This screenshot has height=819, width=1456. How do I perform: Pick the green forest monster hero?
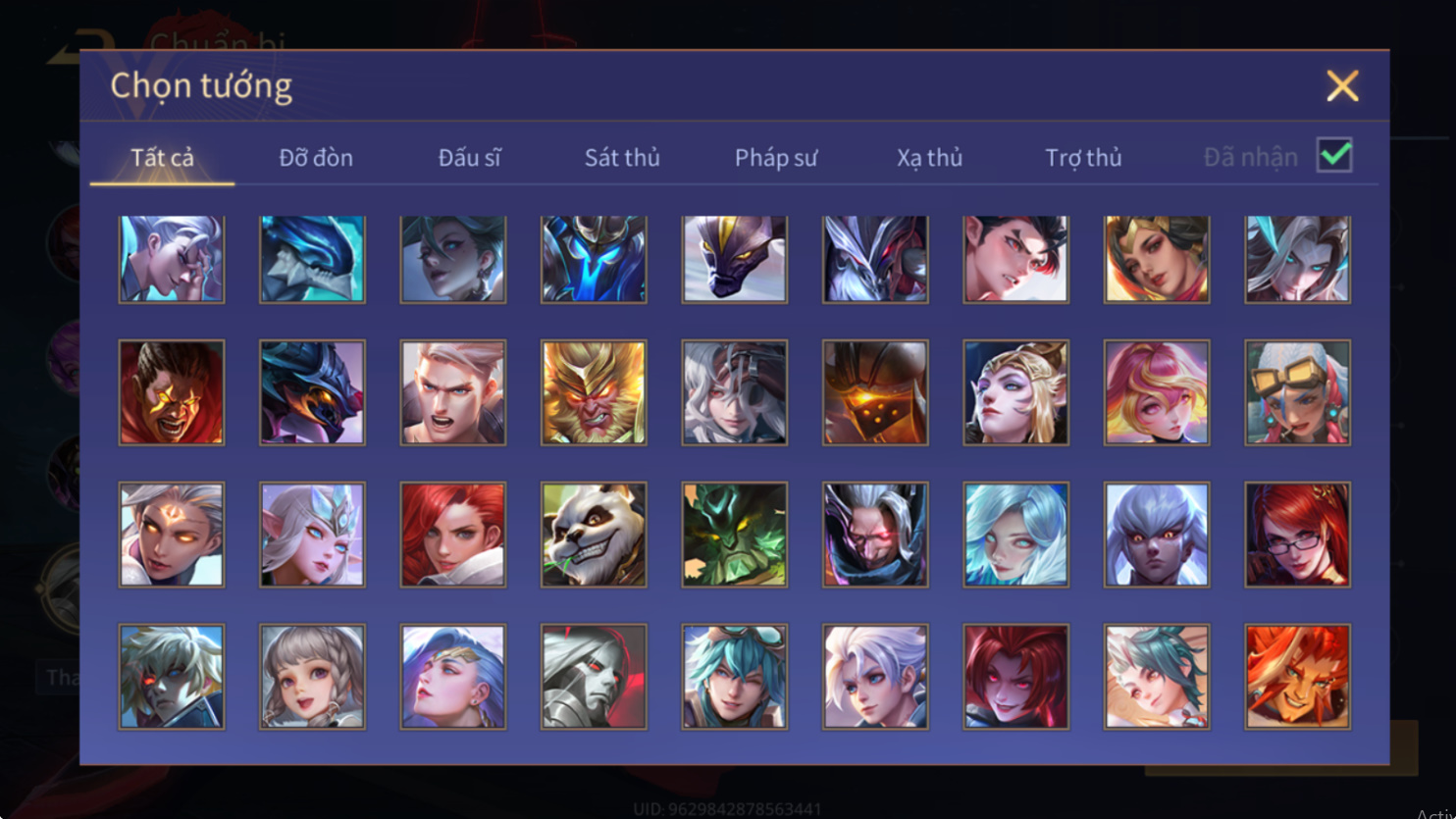[x=735, y=535]
